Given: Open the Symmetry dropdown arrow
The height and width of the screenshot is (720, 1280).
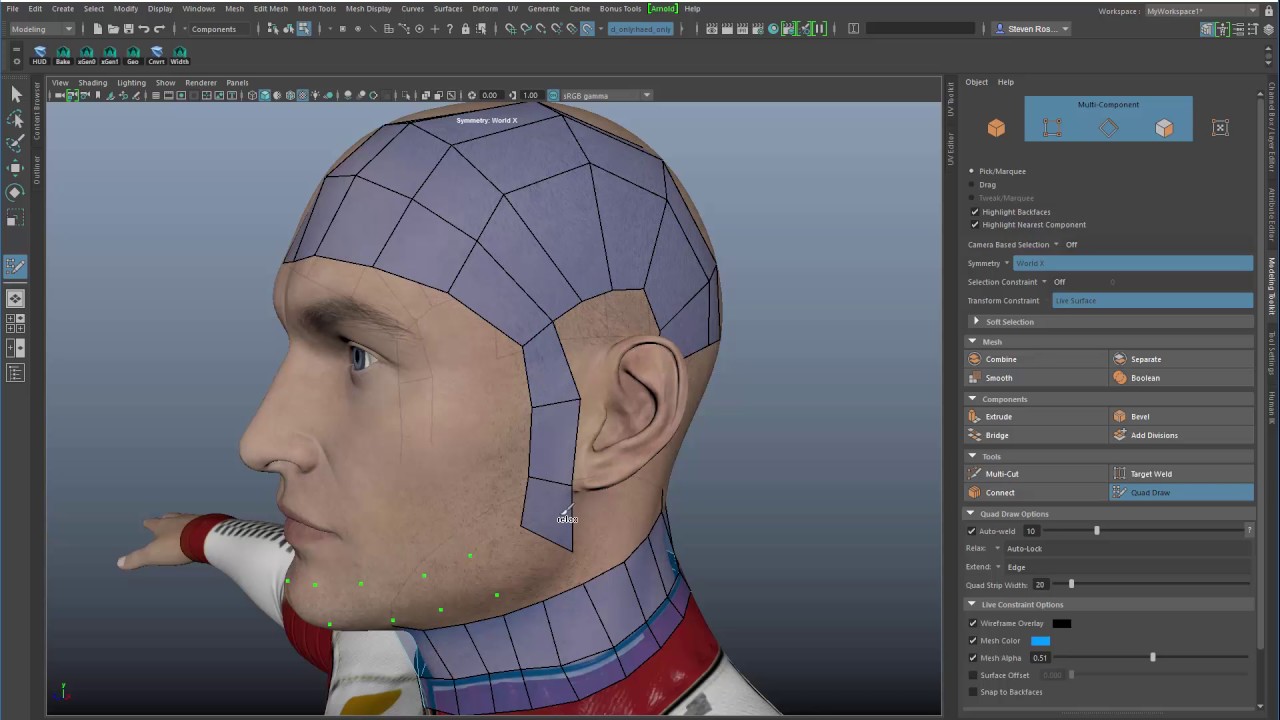Looking at the screenshot, I should click(x=1006, y=263).
